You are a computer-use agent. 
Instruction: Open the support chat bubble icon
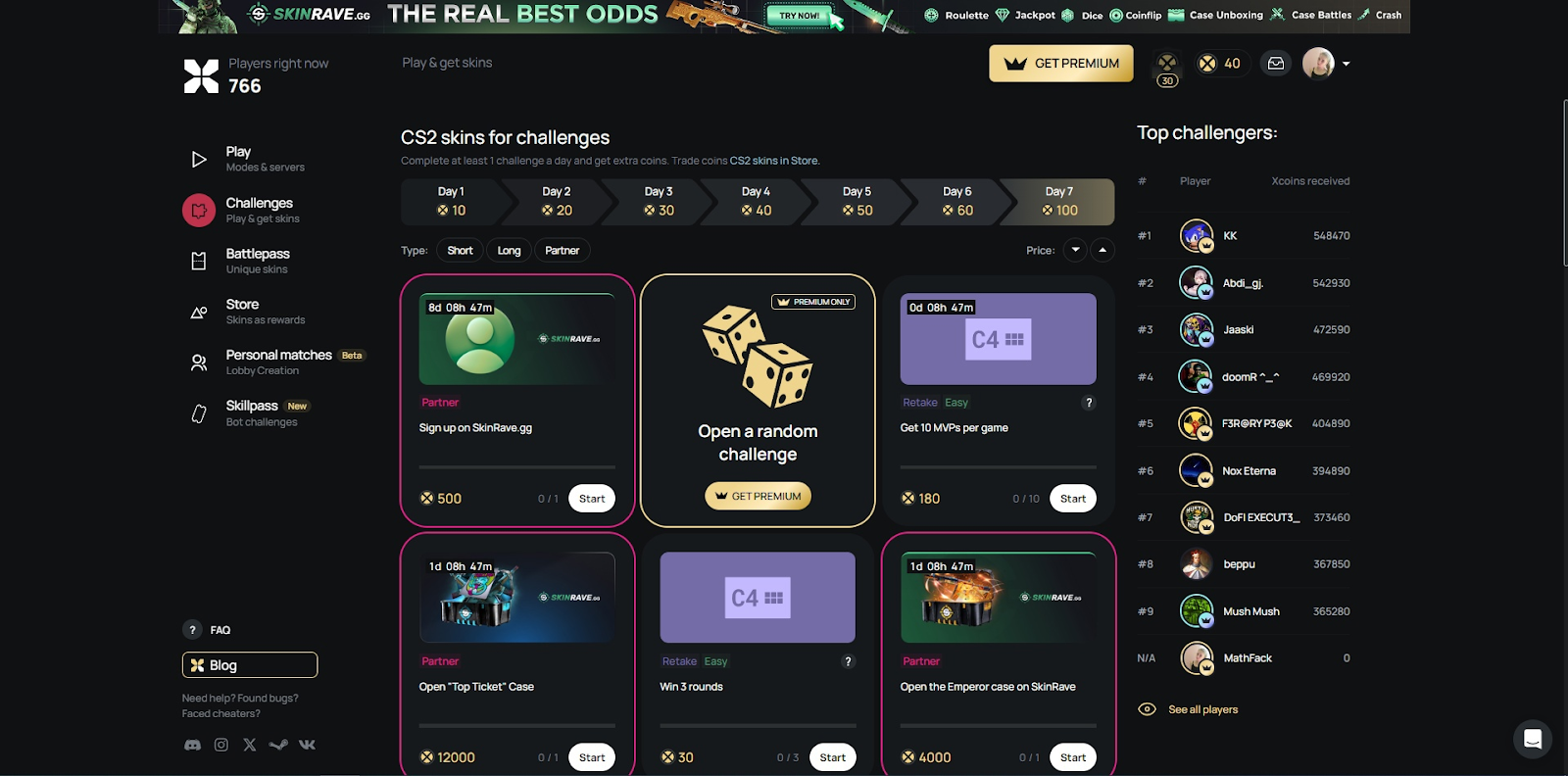[x=1533, y=739]
